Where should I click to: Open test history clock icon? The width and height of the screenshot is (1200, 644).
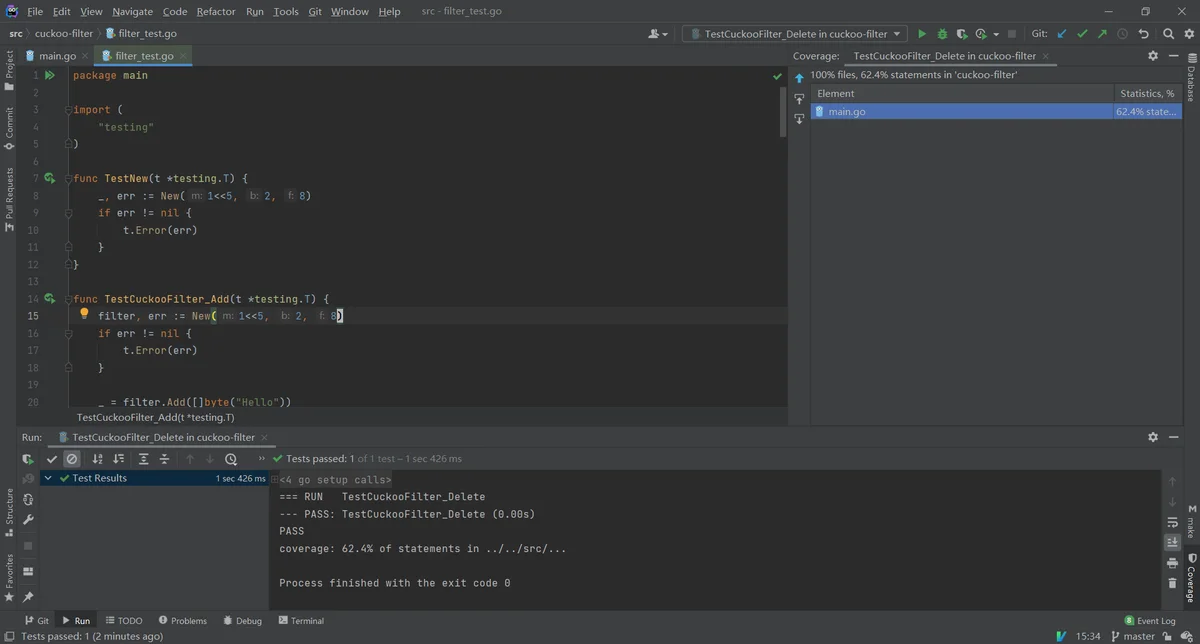[231, 459]
